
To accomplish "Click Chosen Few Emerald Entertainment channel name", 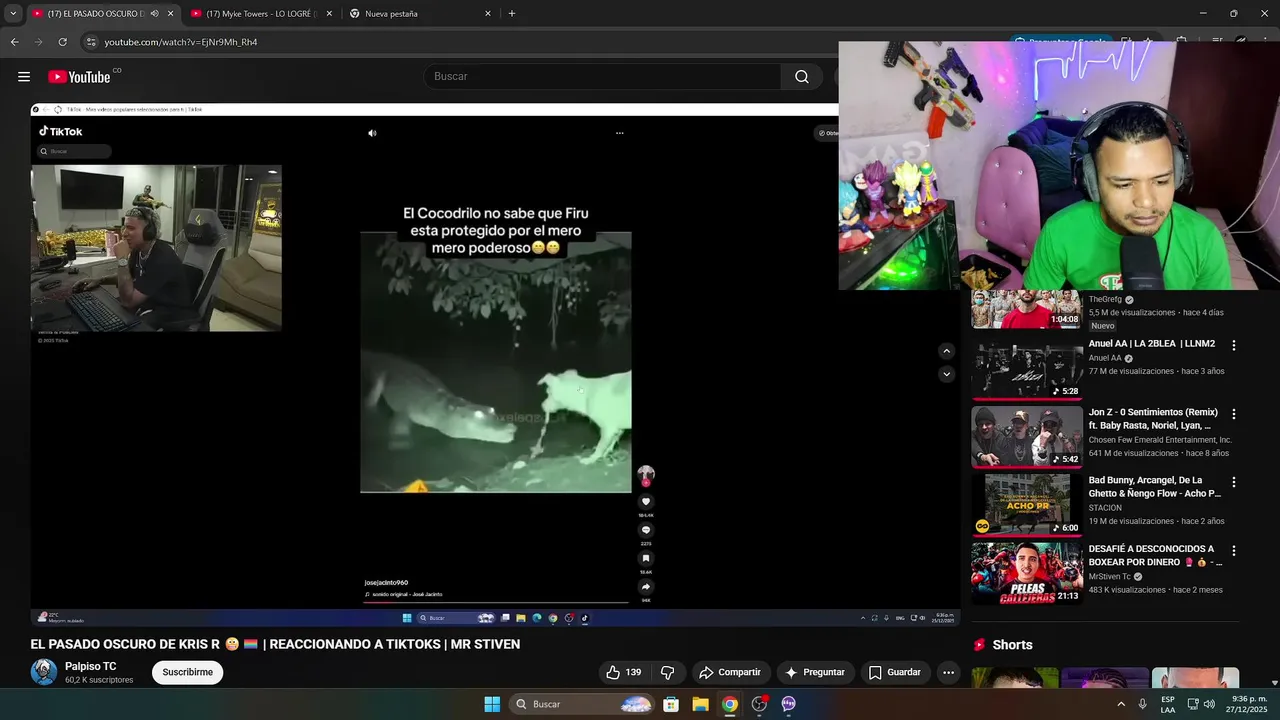I will click(1160, 440).
